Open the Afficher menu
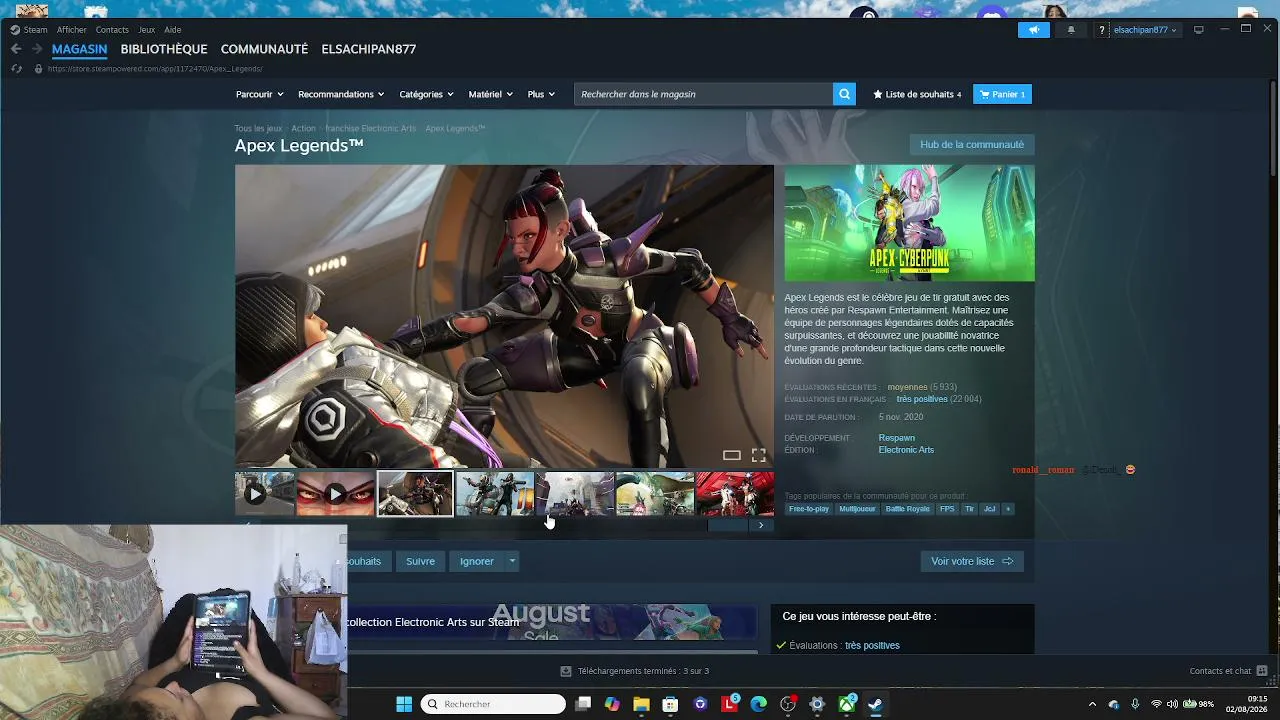The height and width of the screenshot is (720, 1280). pyautogui.click(x=72, y=30)
